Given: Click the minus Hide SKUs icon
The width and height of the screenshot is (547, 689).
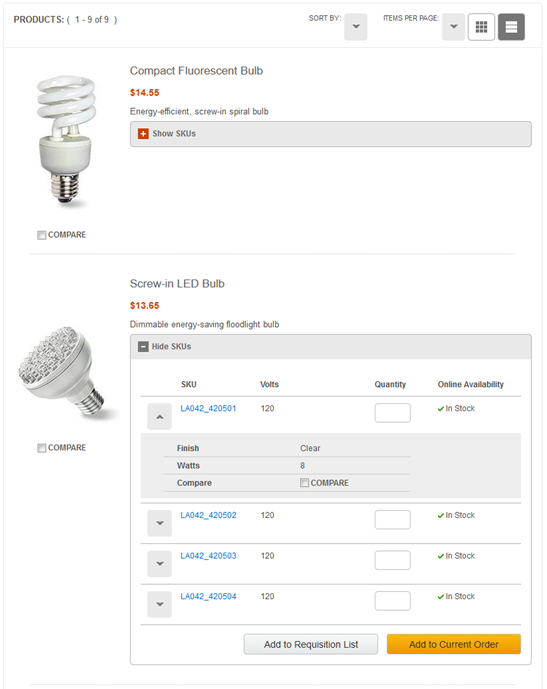Looking at the screenshot, I should pos(143,347).
